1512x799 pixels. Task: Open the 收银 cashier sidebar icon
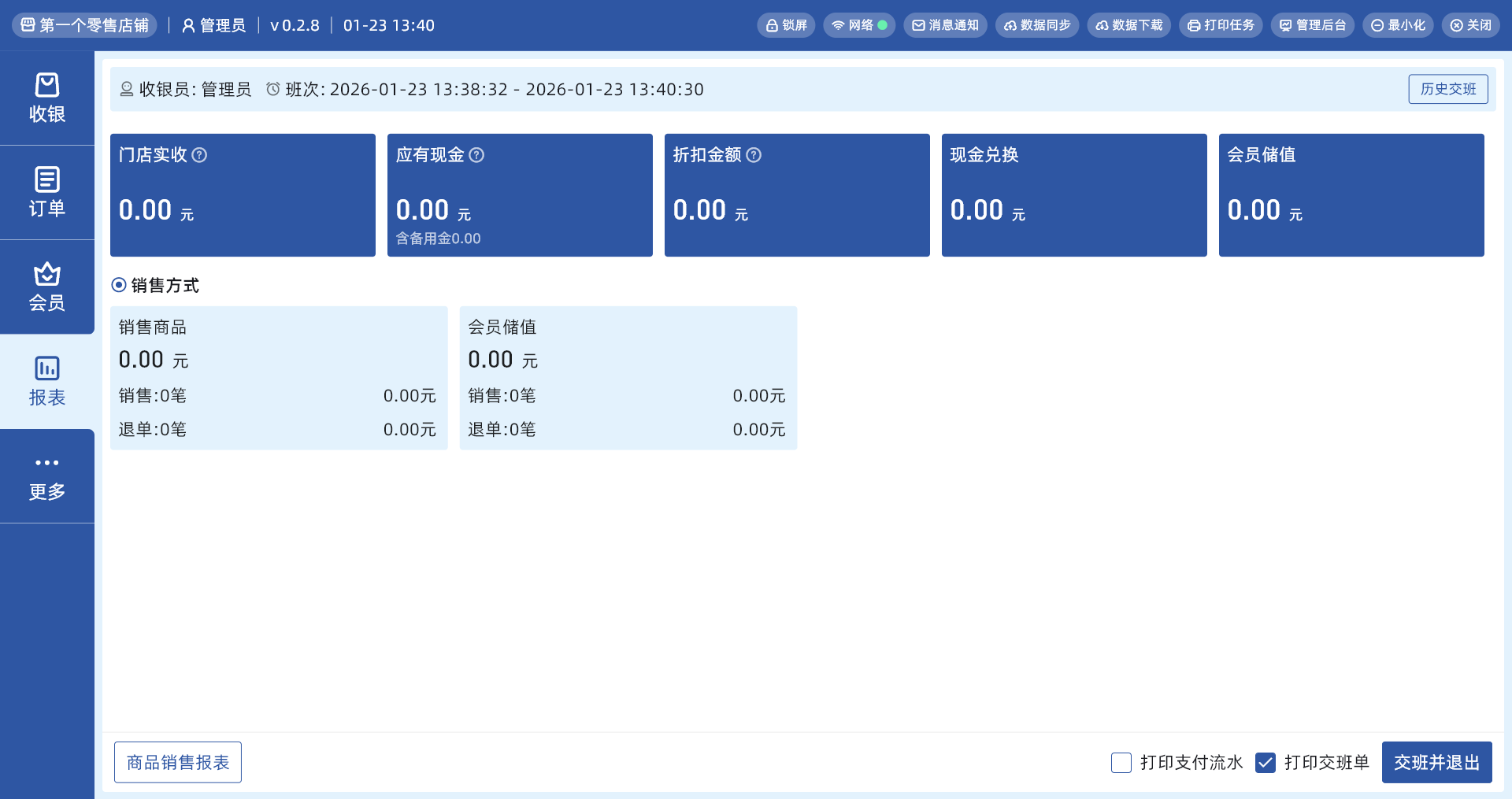(47, 98)
